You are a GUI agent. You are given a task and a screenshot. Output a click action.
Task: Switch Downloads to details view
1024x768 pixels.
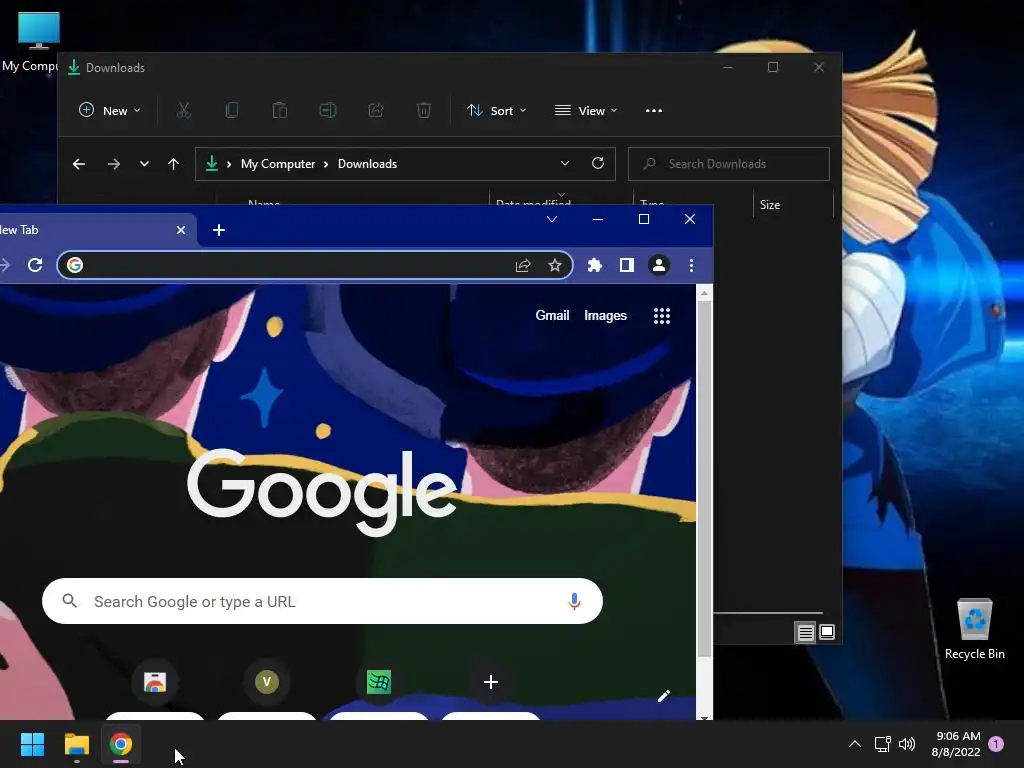805,632
